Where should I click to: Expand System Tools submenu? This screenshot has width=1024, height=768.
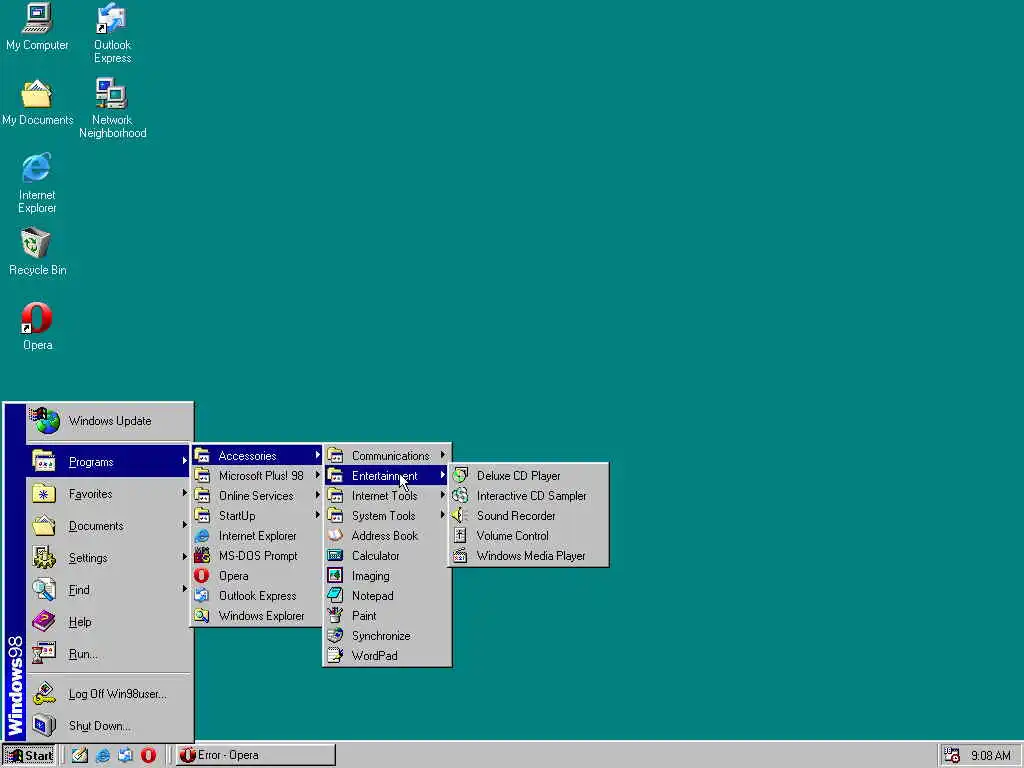tap(387, 516)
